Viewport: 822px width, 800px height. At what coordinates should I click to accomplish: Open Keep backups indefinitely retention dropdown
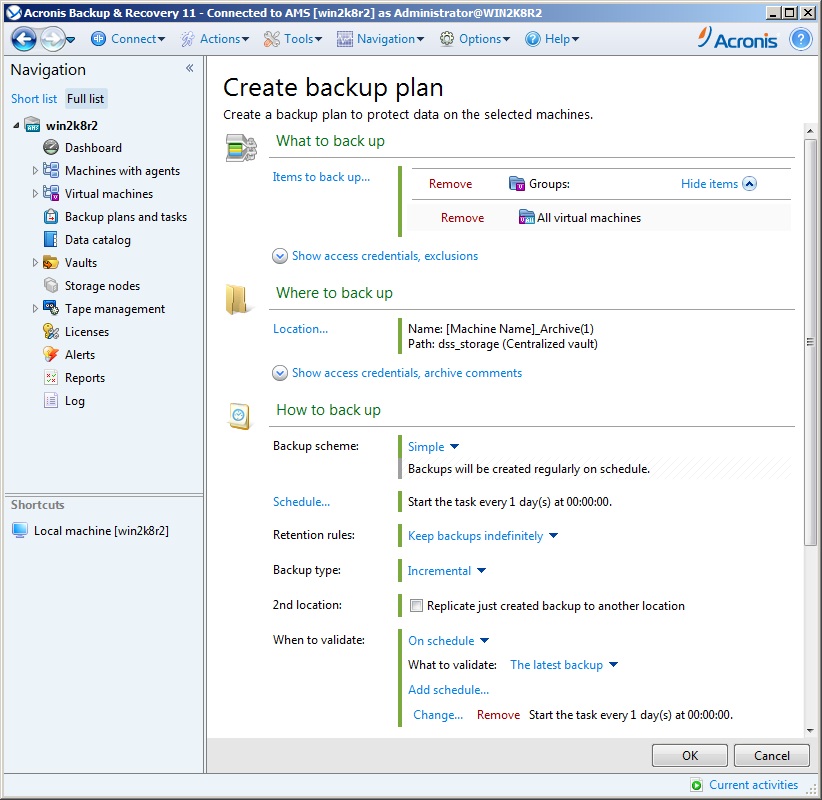coord(483,536)
